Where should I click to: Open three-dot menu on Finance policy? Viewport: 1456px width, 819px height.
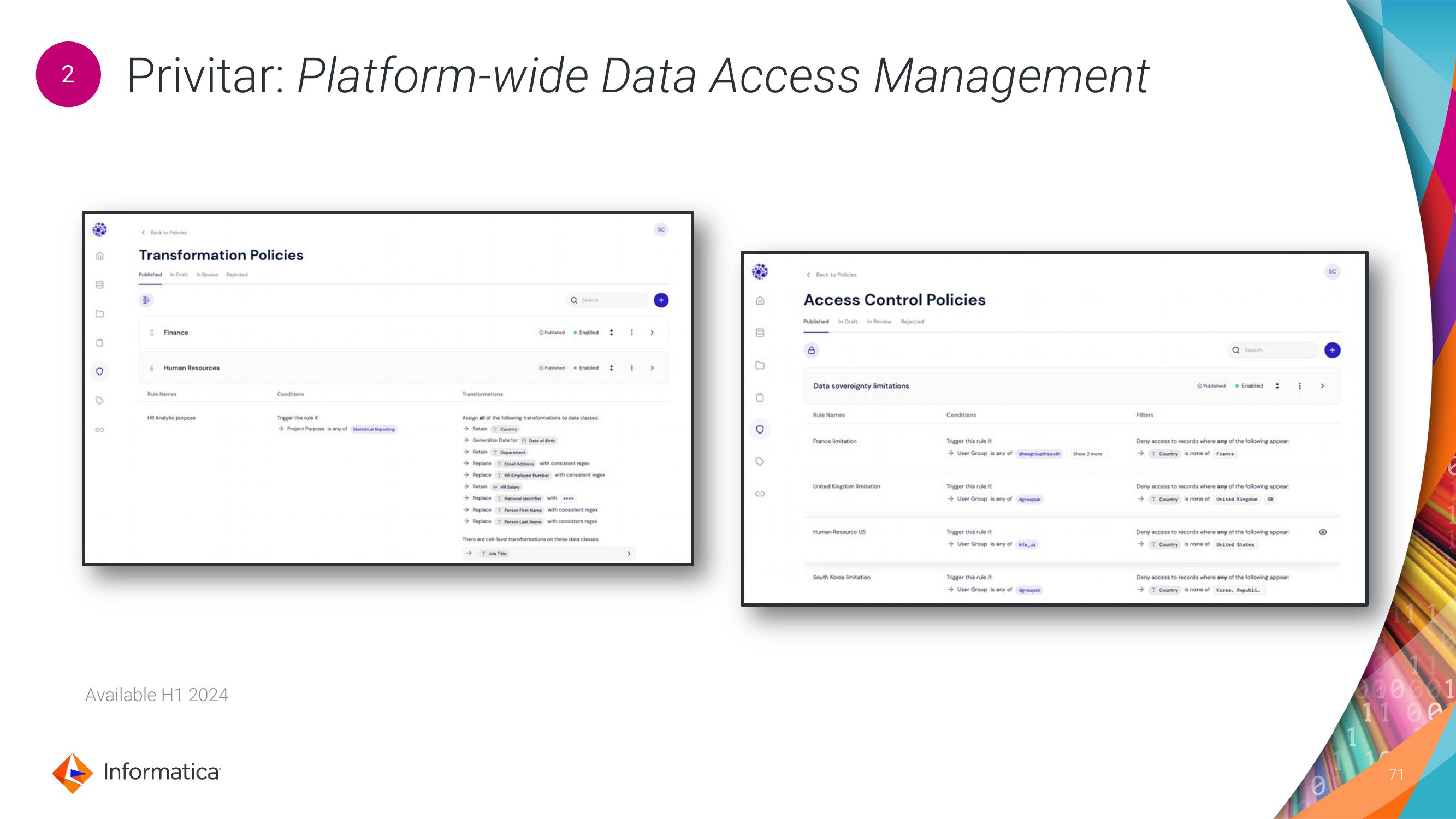632,333
